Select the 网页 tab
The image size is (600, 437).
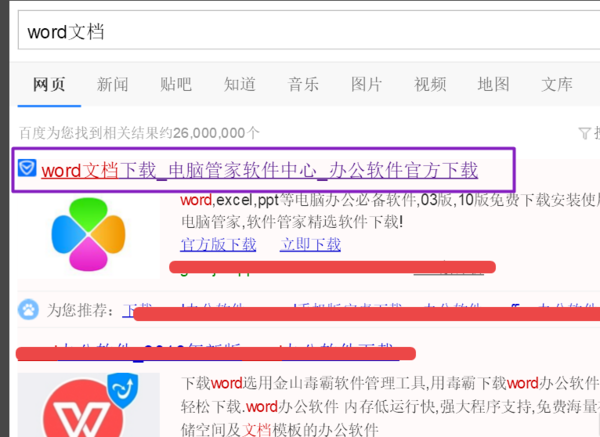pyautogui.click(x=49, y=84)
